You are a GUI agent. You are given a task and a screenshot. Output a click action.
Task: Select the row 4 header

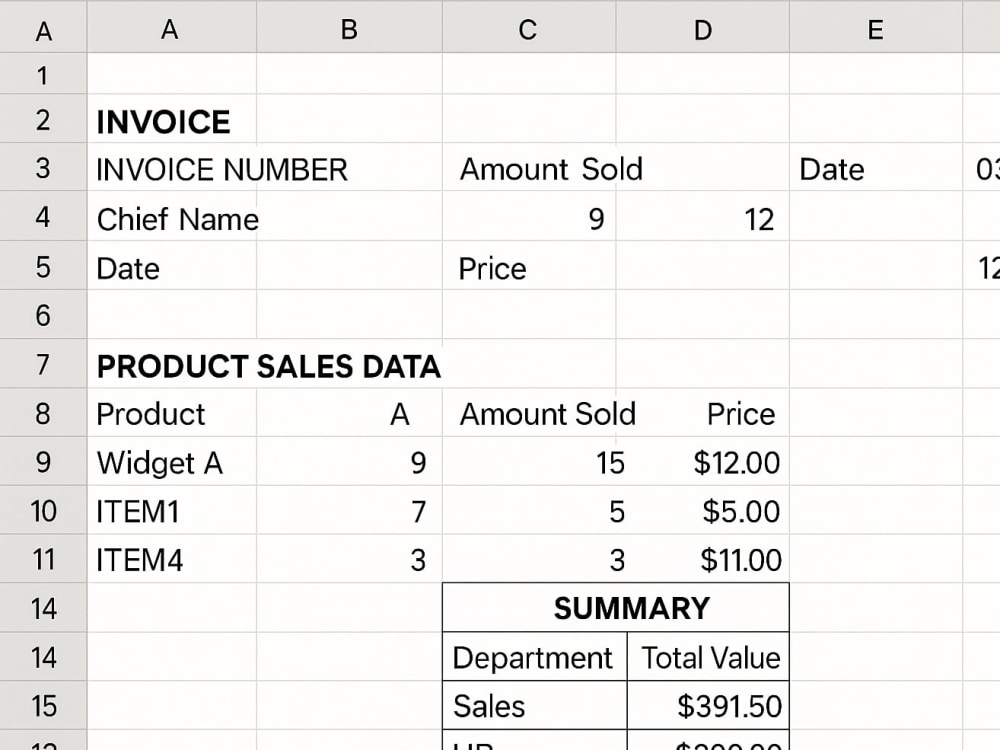click(x=43, y=217)
